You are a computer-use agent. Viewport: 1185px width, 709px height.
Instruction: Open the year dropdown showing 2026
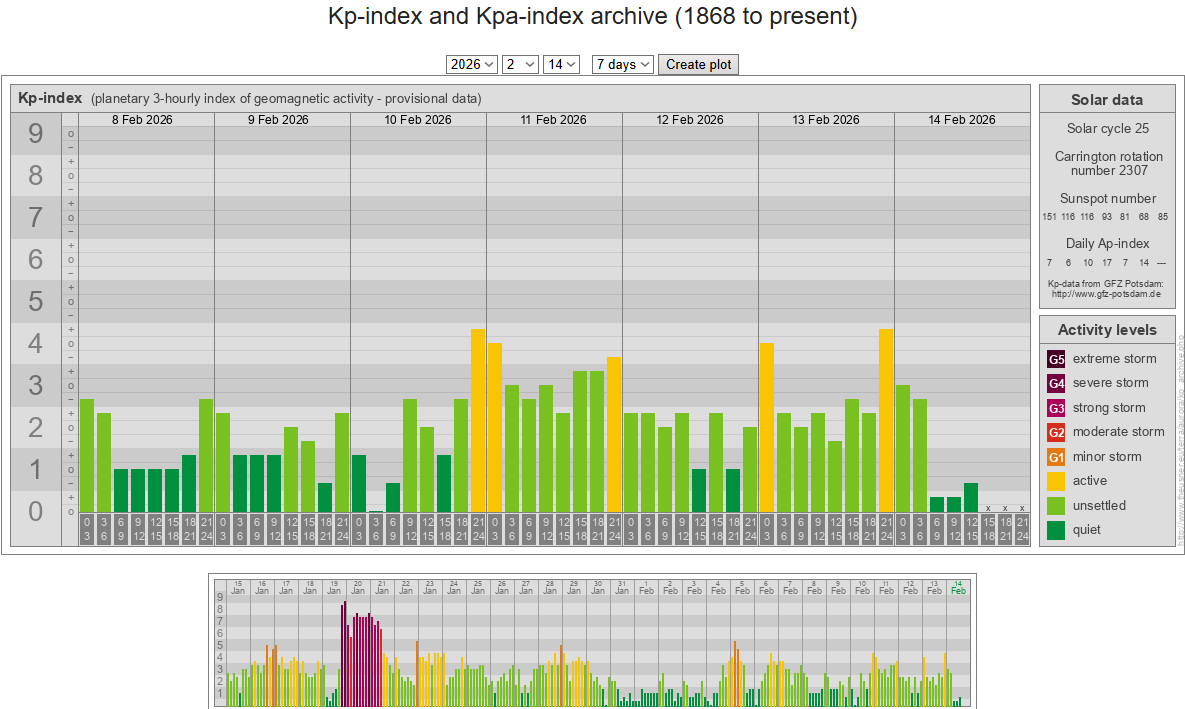(x=471, y=64)
